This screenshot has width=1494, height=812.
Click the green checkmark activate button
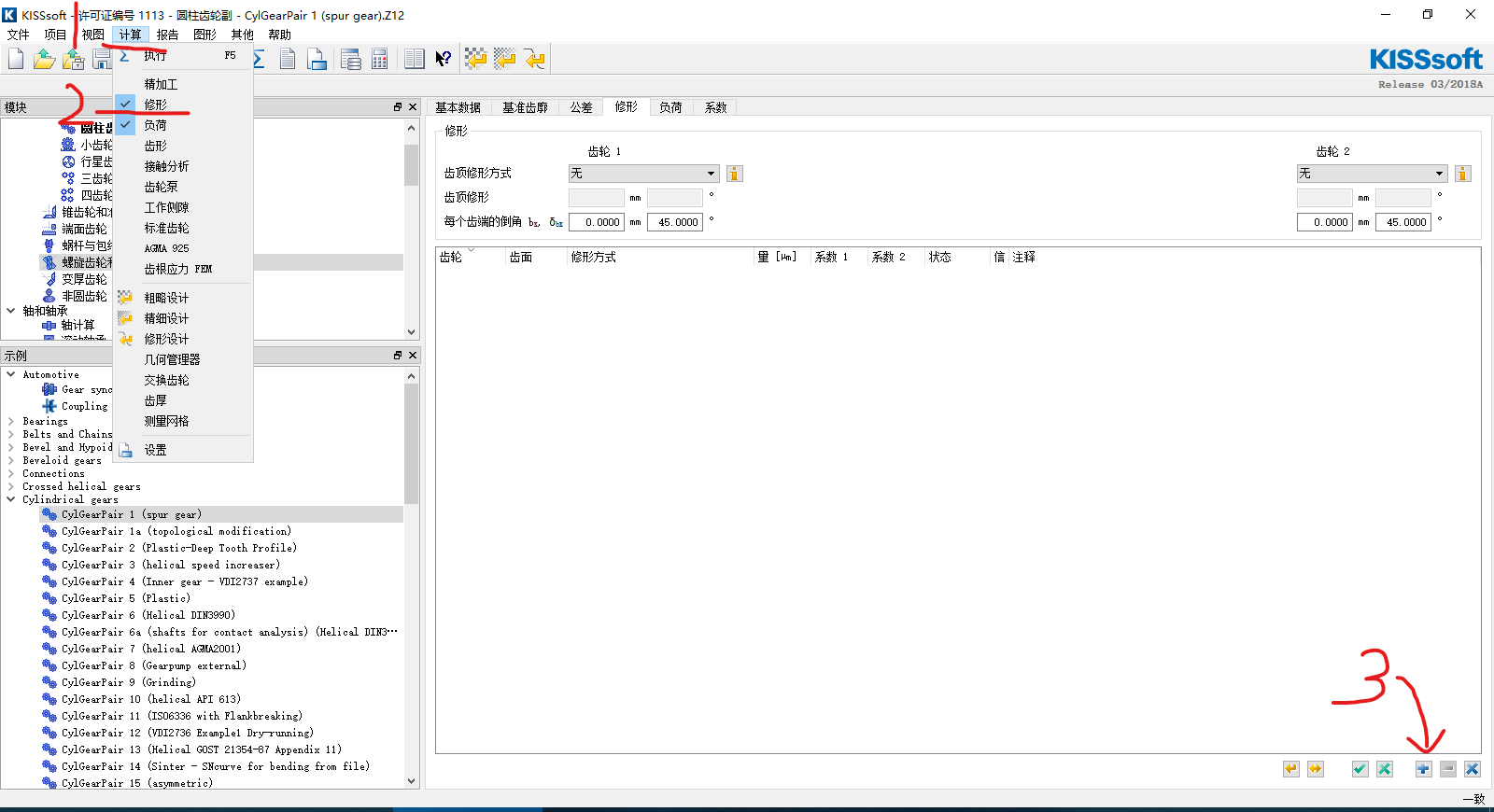click(x=1360, y=769)
